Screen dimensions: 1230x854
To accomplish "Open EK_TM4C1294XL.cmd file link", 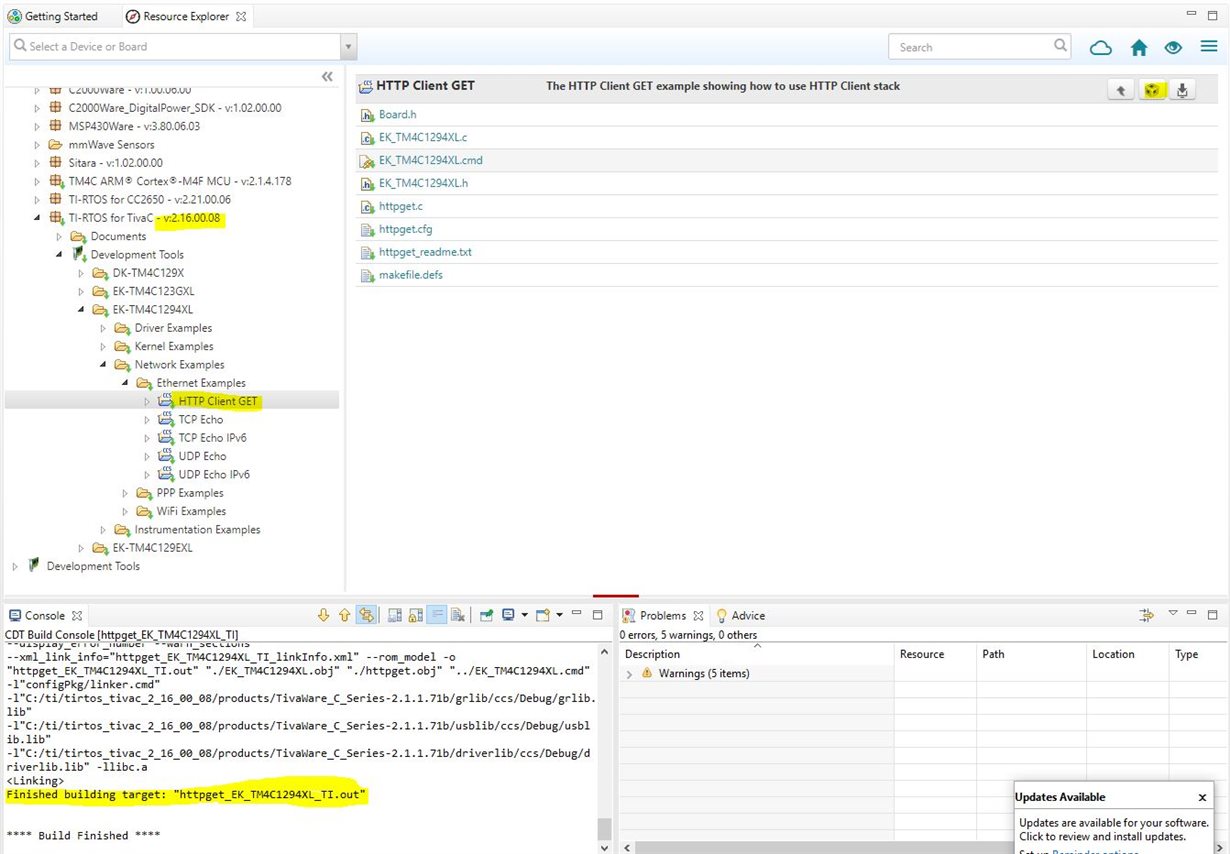I will [430, 160].
